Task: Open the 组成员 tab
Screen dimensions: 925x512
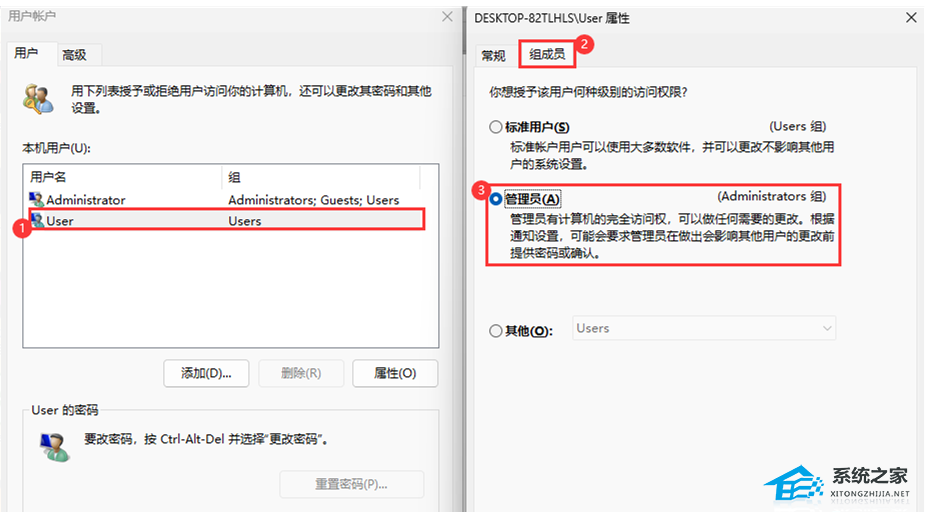Action: coord(547,54)
